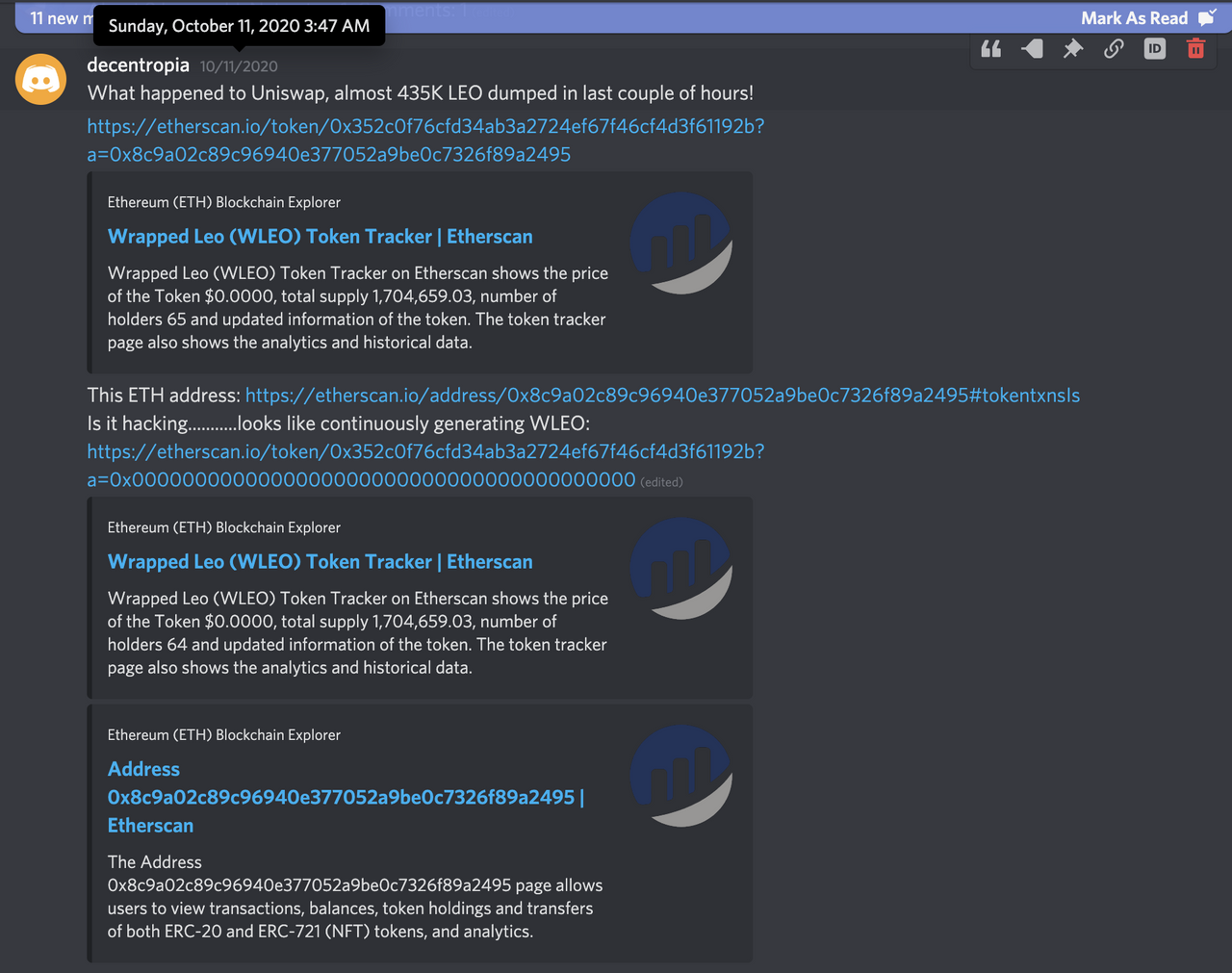This screenshot has width=1232, height=973.
Task: Click 'Ethereum (ETH) Blockchain Explorer' in Address embed
Action: coord(224,735)
